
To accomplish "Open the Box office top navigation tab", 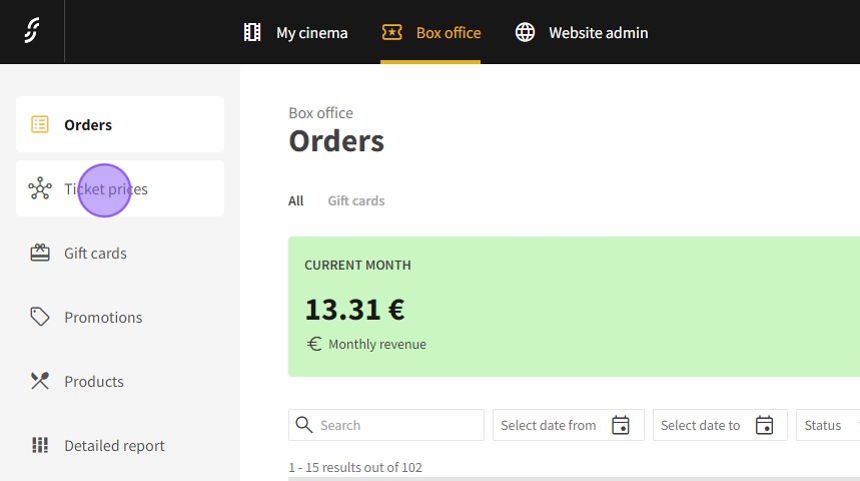I will click(x=431, y=33).
